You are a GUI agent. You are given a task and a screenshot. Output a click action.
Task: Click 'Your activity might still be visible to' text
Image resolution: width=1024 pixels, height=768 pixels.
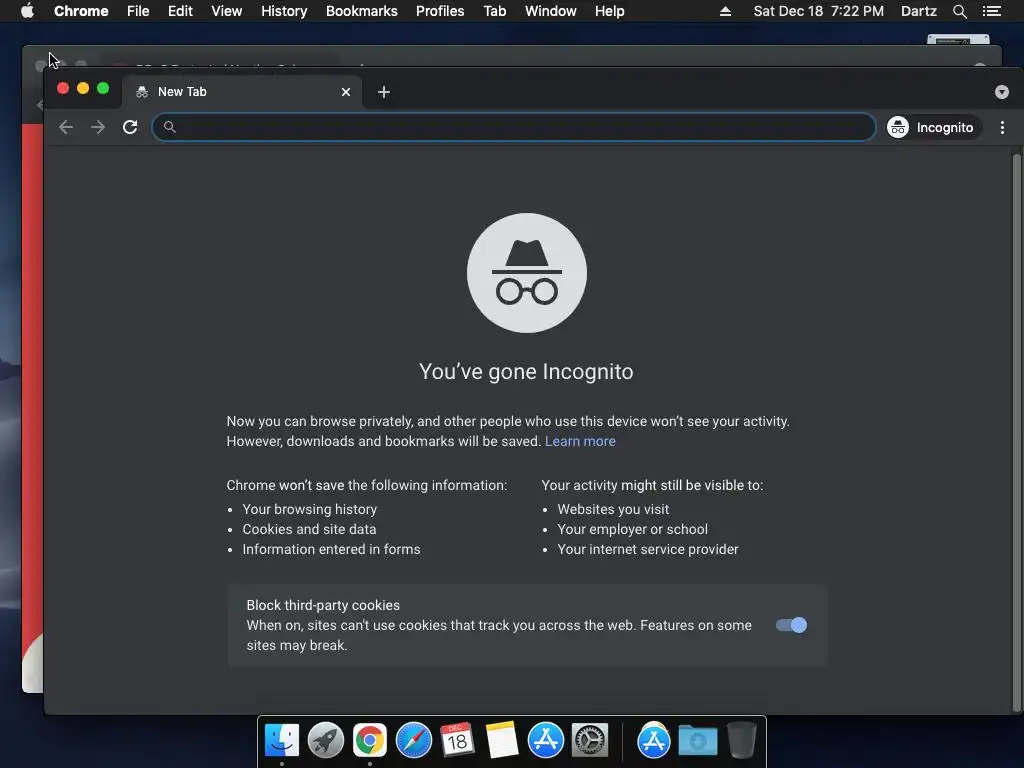point(652,485)
